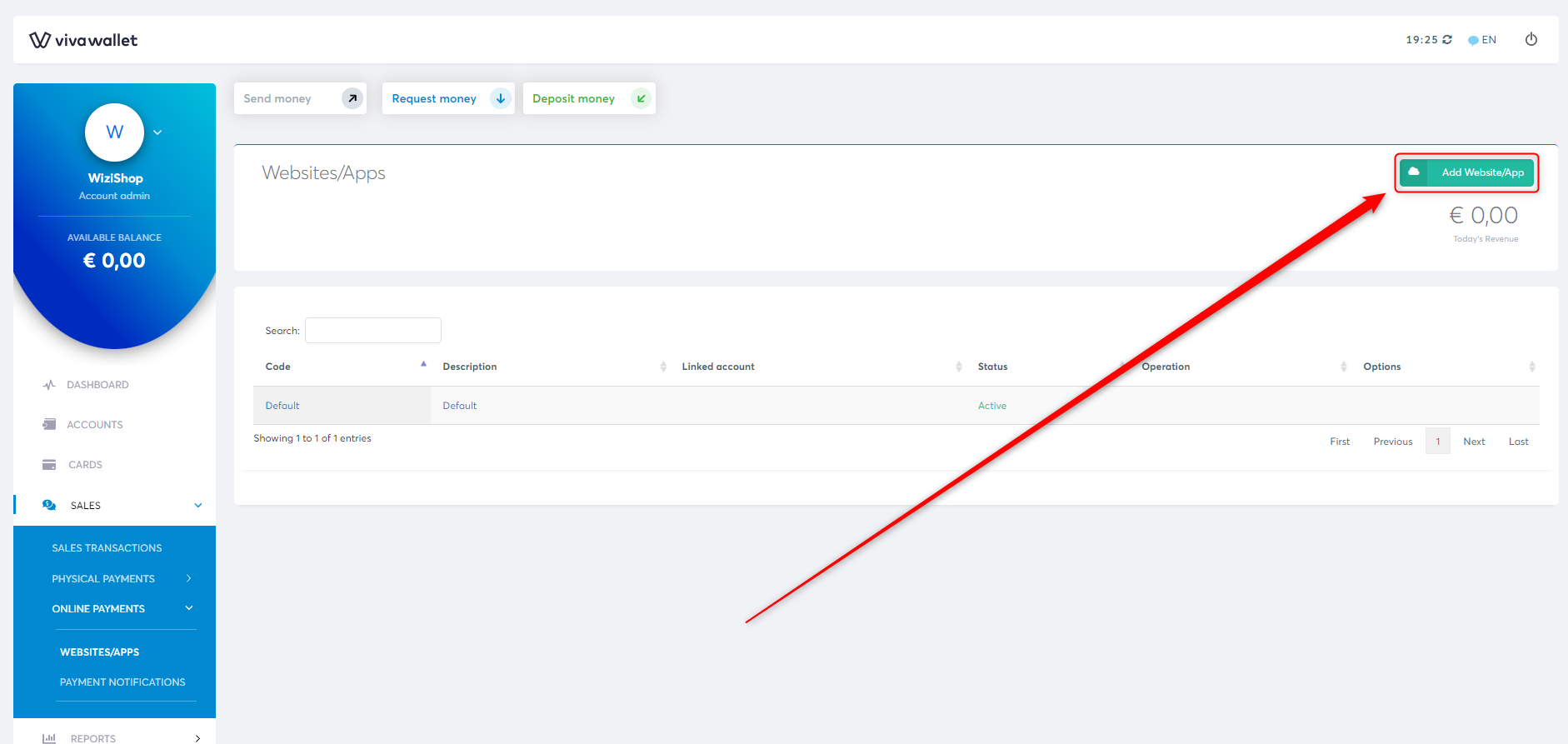Viewport: 1568px width, 744px height.
Task: Click the Description sort arrows icon
Action: click(663, 367)
